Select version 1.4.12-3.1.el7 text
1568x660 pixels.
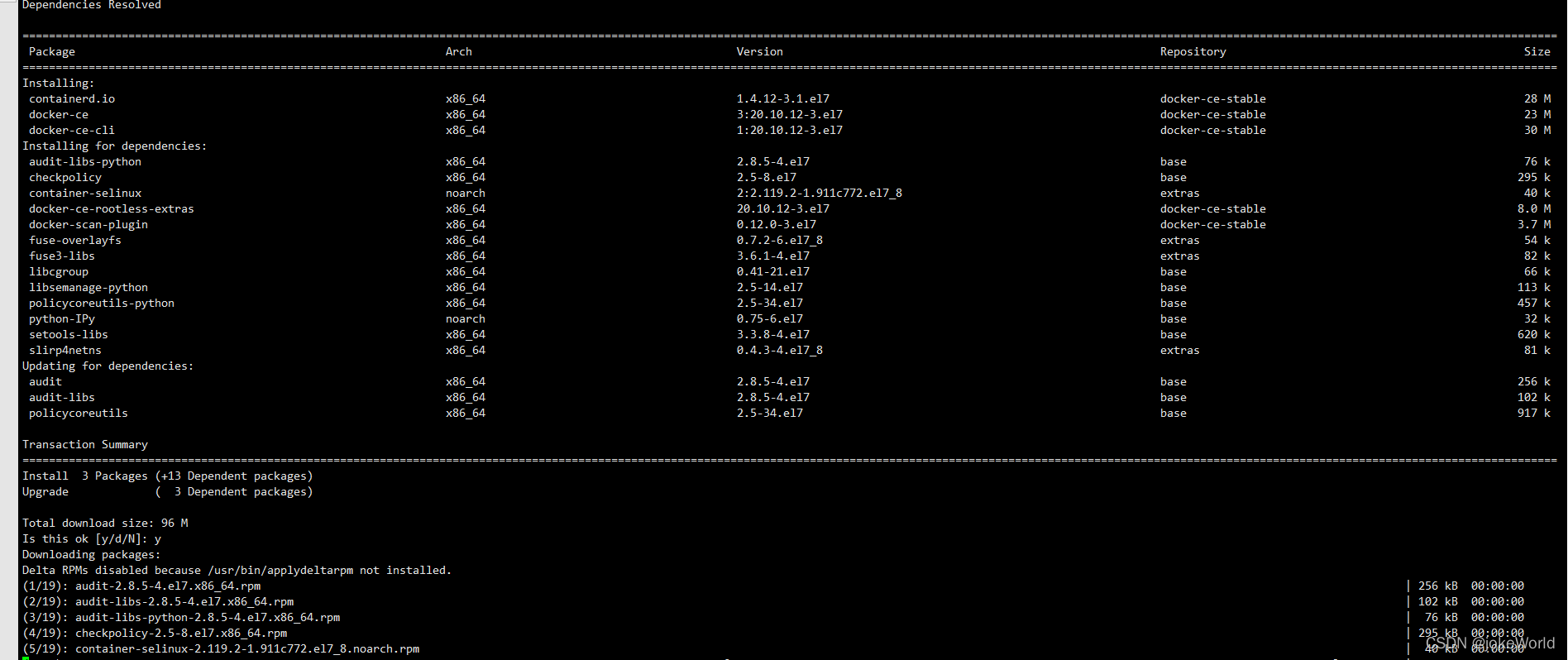[783, 98]
